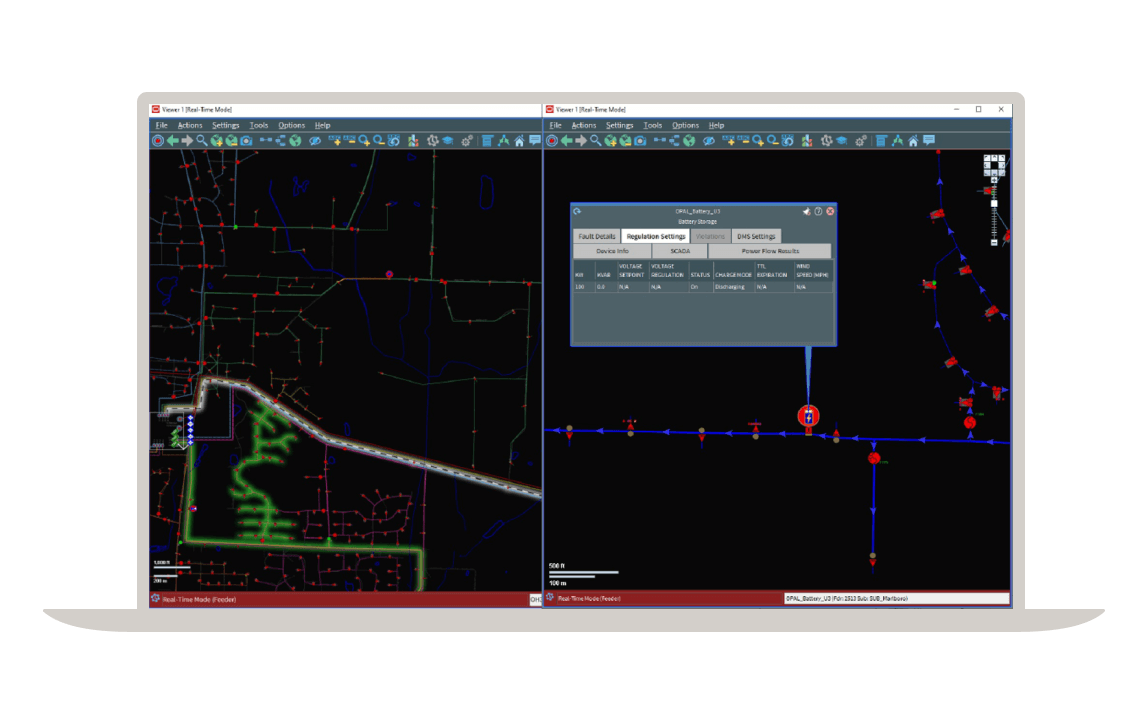Open the File menu in left viewer
This screenshot has height=724, width=1148.
(x=162, y=125)
